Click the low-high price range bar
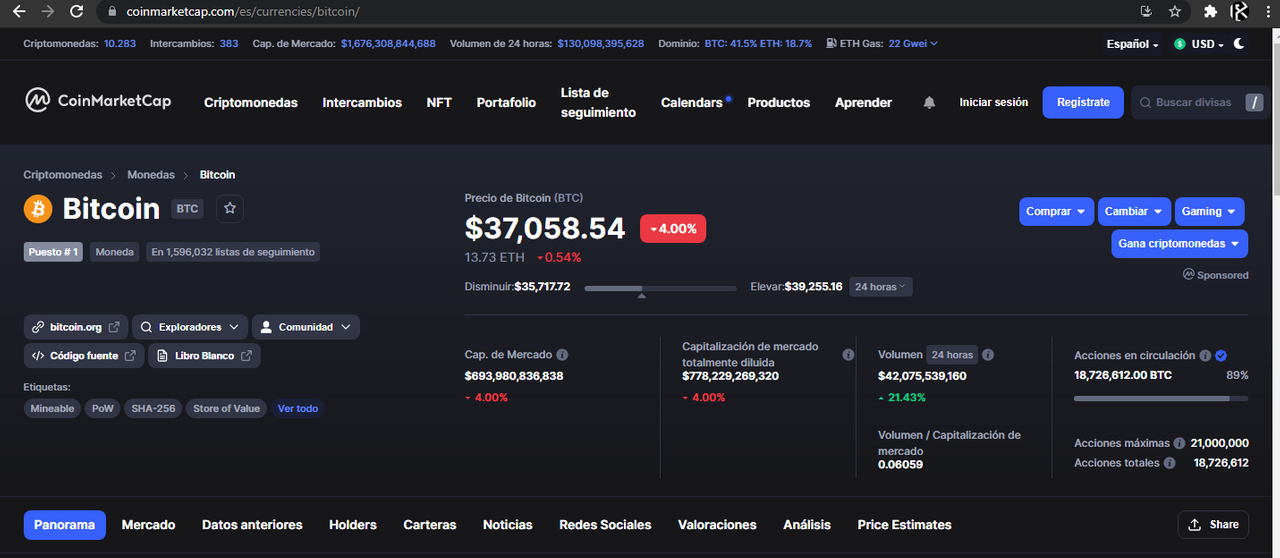 [660, 288]
